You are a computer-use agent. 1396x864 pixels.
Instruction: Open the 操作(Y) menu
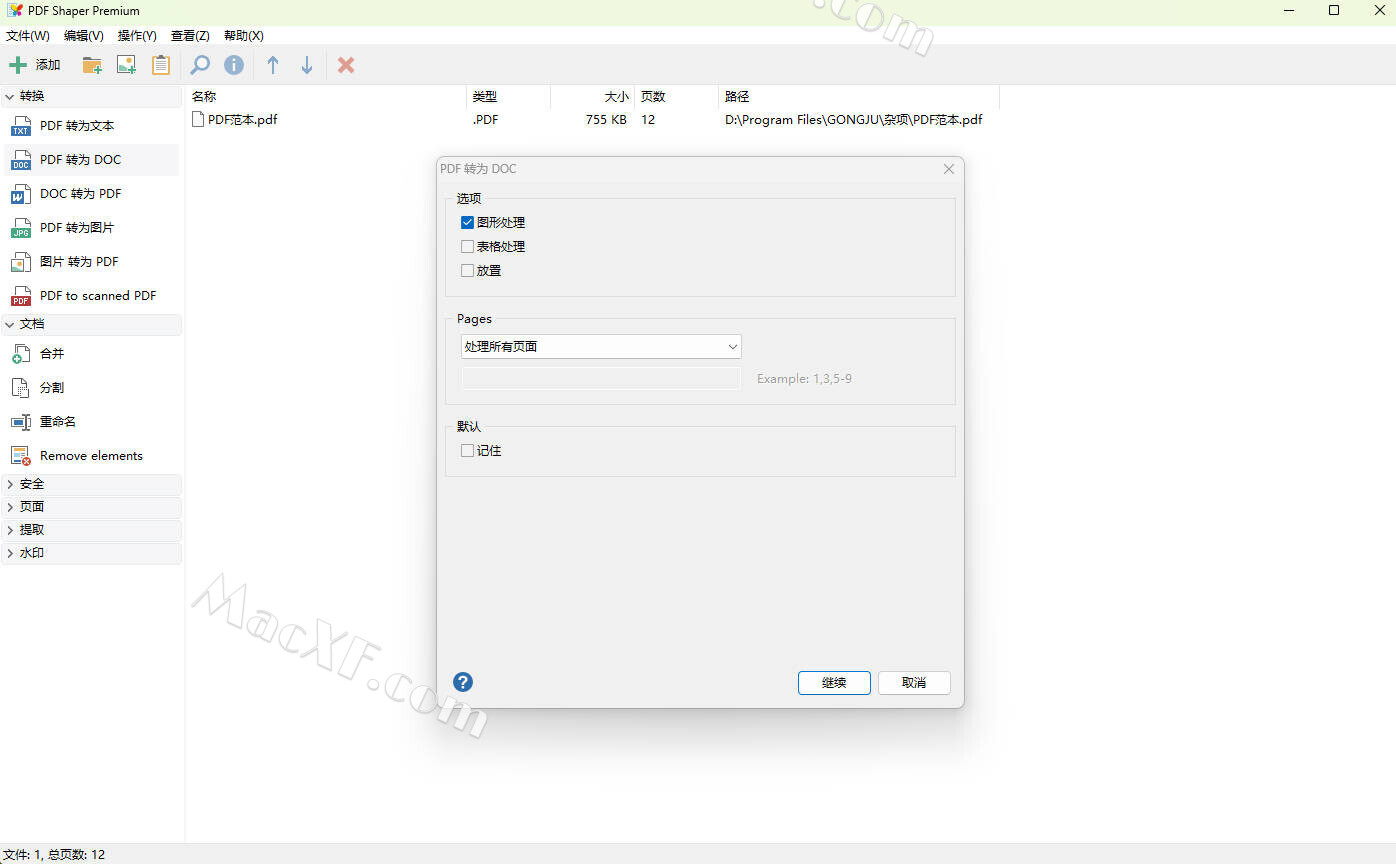coord(137,36)
